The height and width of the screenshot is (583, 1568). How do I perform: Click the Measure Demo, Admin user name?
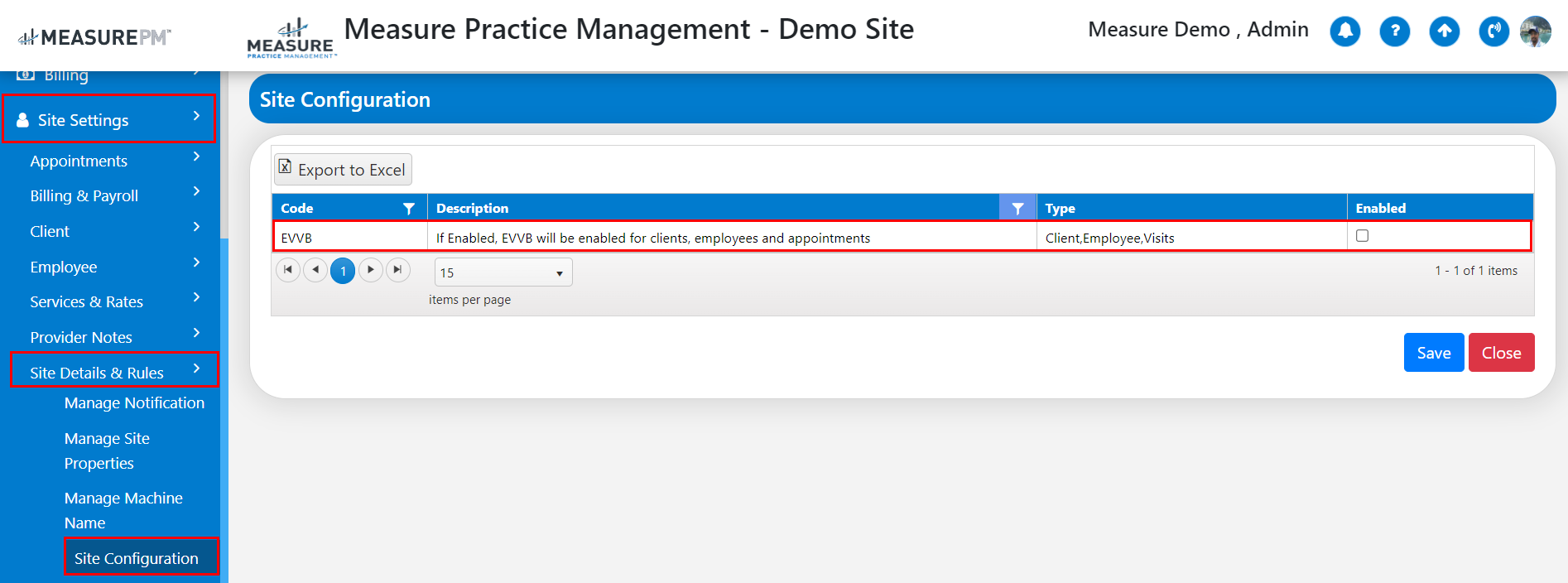[x=1198, y=30]
